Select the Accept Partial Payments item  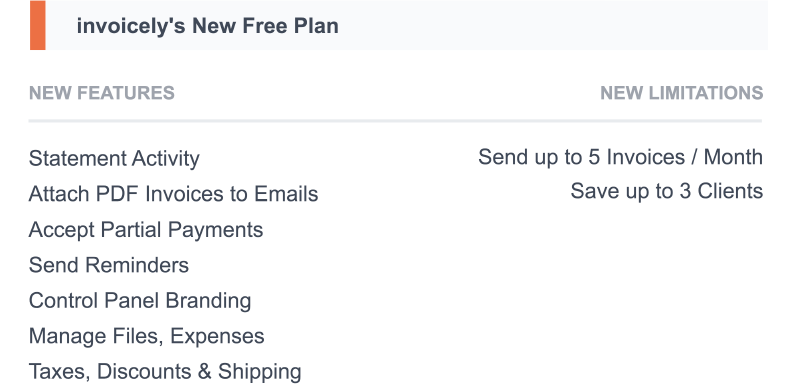(x=146, y=230)
